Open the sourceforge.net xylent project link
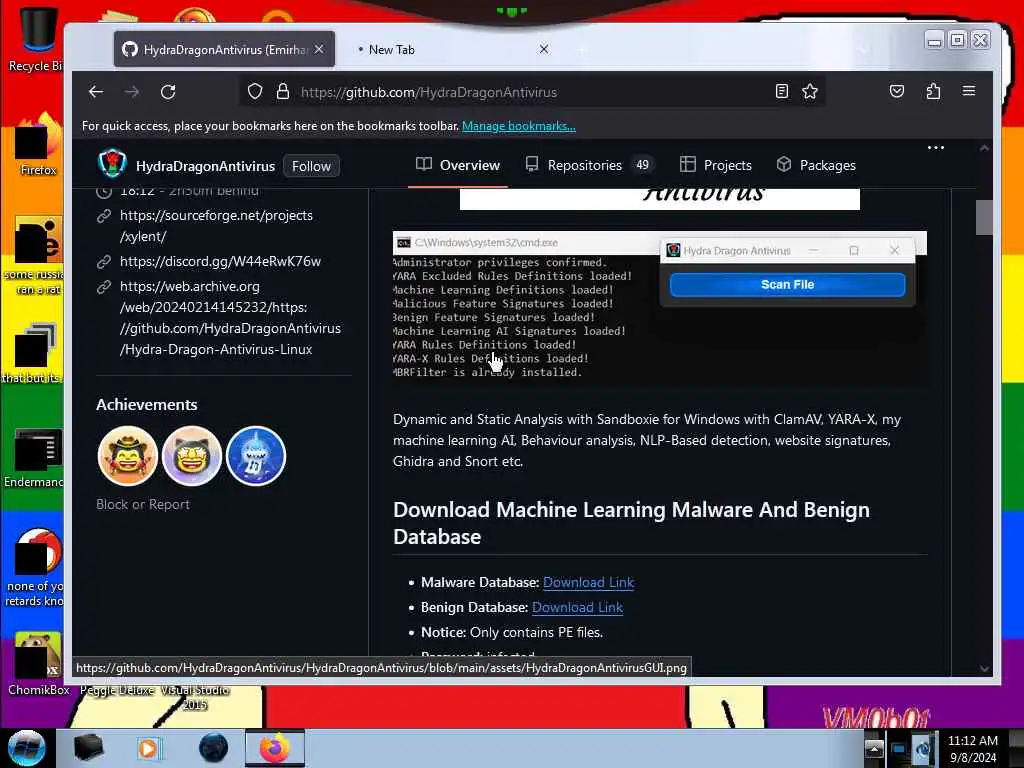 216,225
